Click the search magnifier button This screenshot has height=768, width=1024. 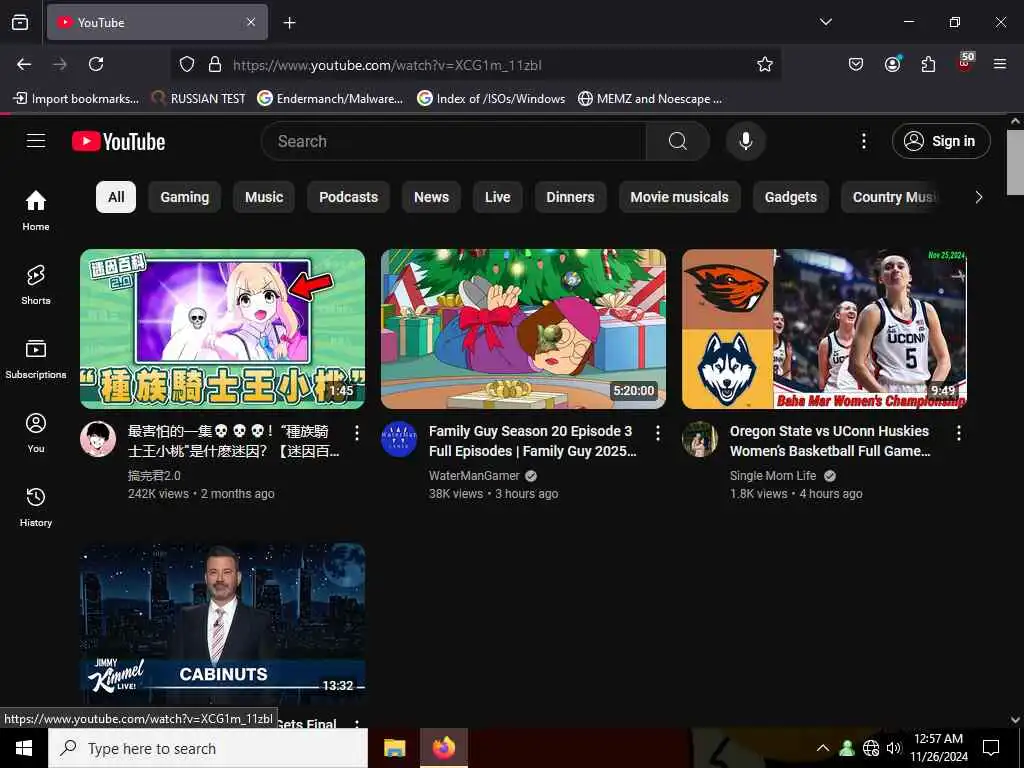click(x=678, y=141)
